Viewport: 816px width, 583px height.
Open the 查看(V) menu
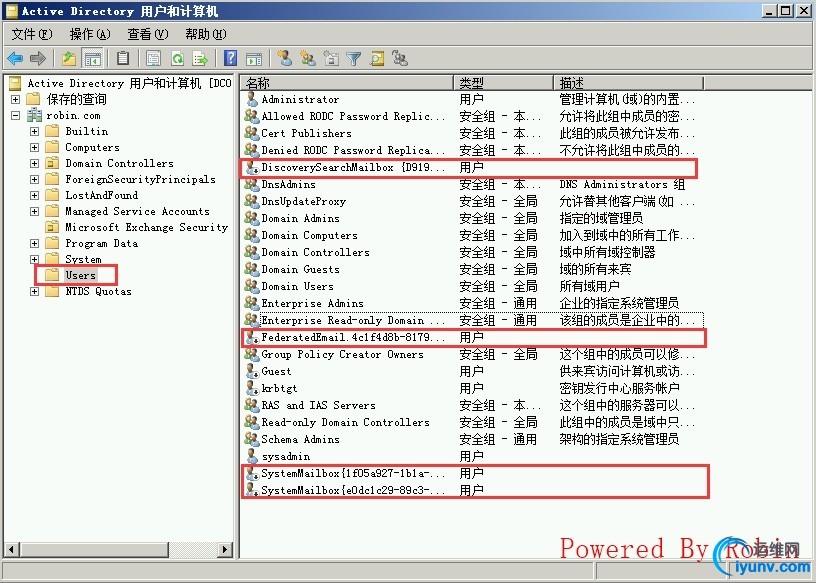148,34
